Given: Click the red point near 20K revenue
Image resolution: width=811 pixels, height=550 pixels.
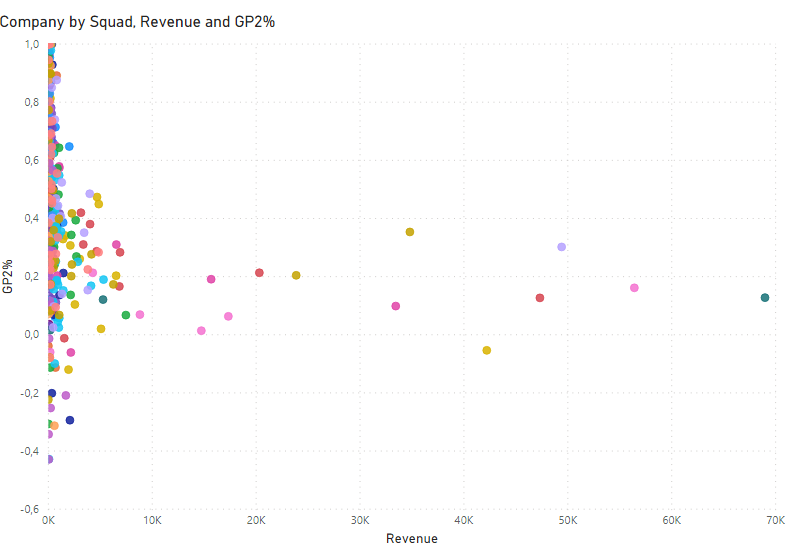Looking at the screenshot, I should 259,273.
